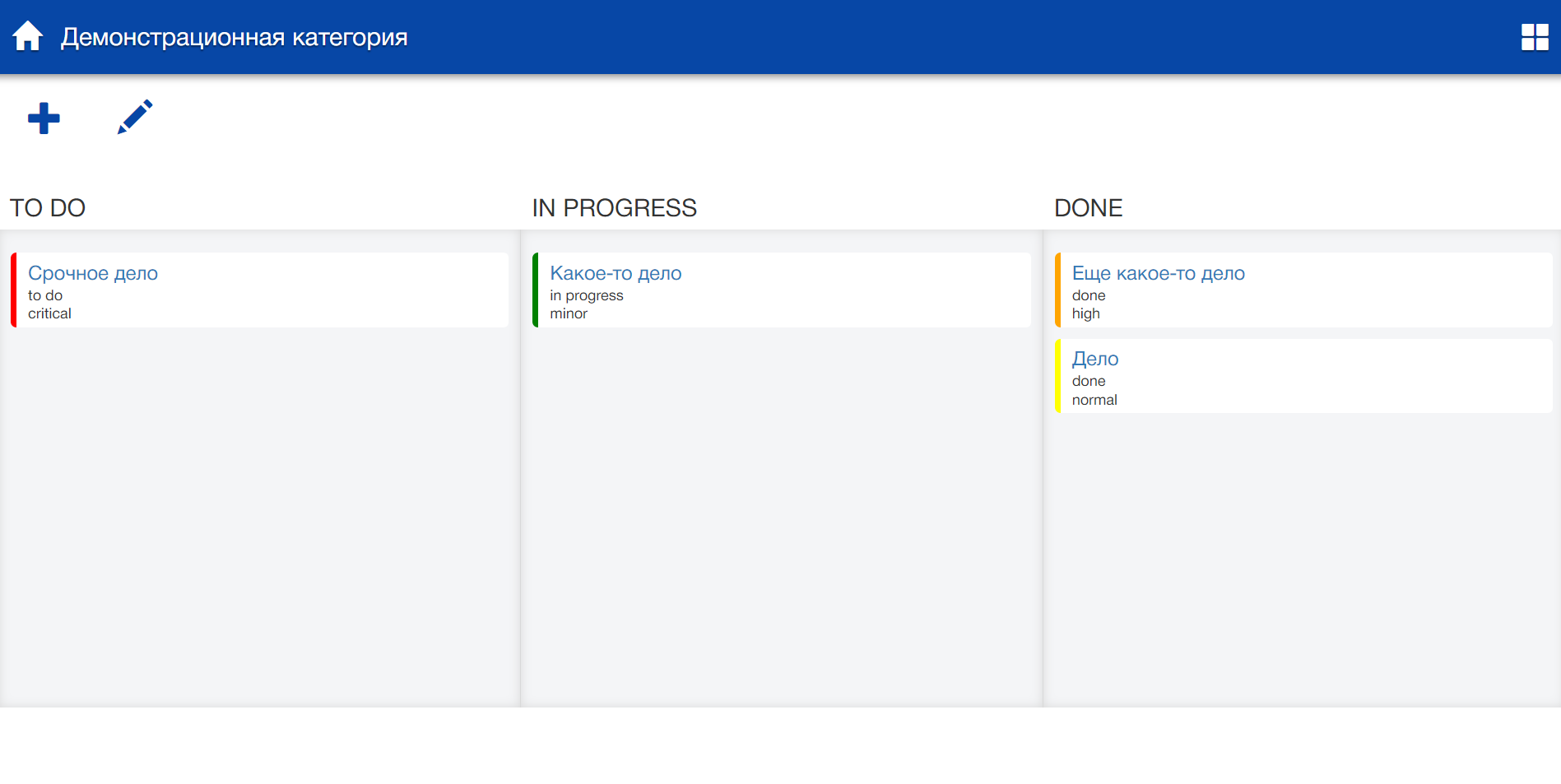
Task: Click the 'to do' status text
Action: click(x=45, y=295)
